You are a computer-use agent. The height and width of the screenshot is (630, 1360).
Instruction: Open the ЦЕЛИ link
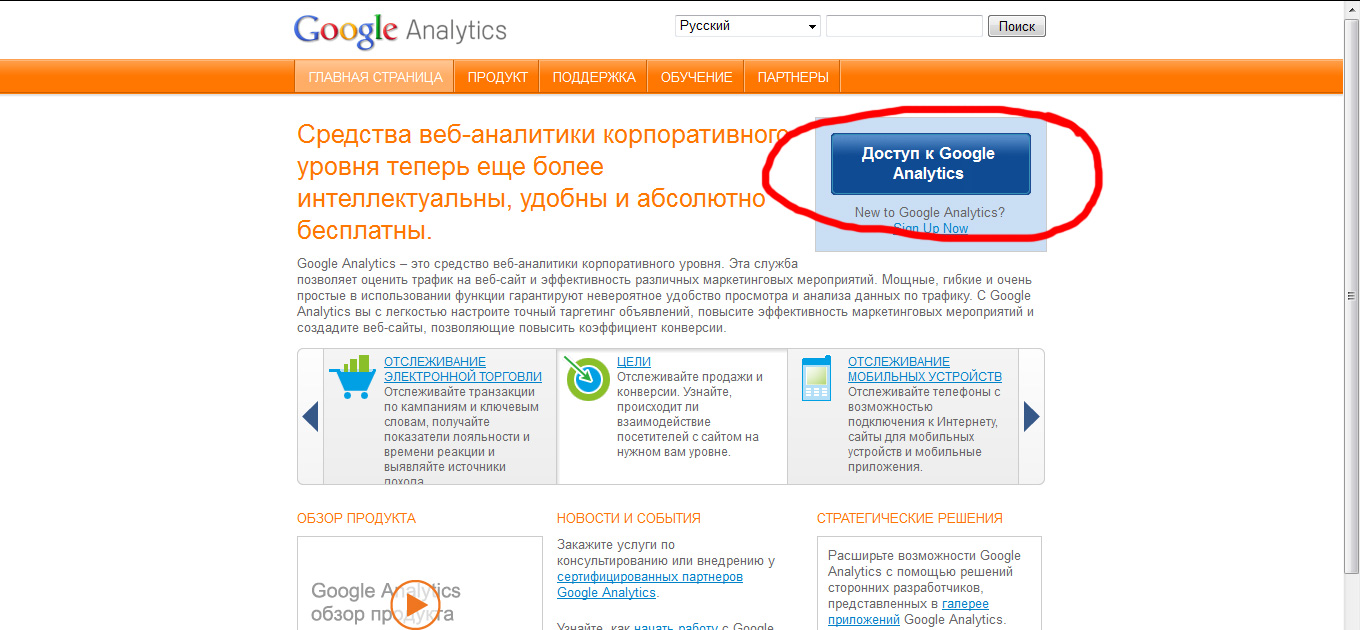634,362
